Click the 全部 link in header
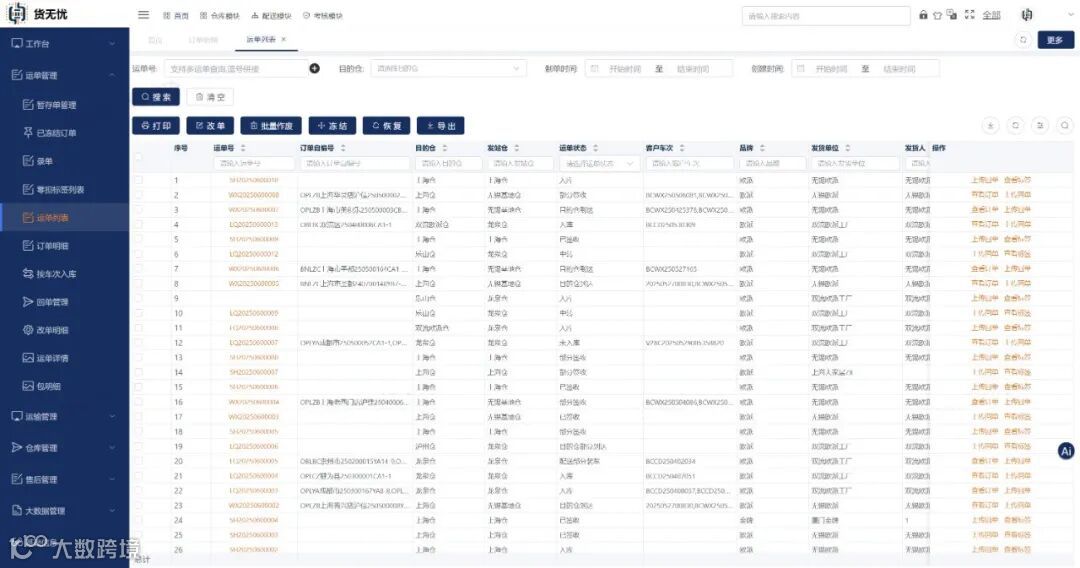The height and width of the screenshot is (568, 1080). [991, 14]
